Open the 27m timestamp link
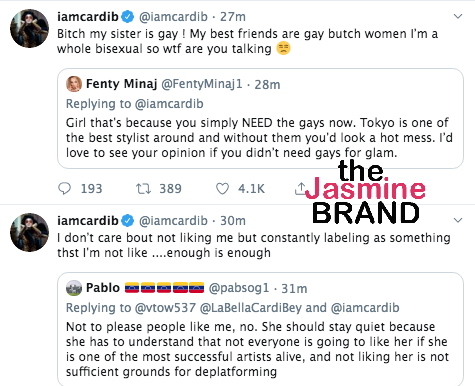The height and width of the screenshot is (386, 475). (233, 16)
